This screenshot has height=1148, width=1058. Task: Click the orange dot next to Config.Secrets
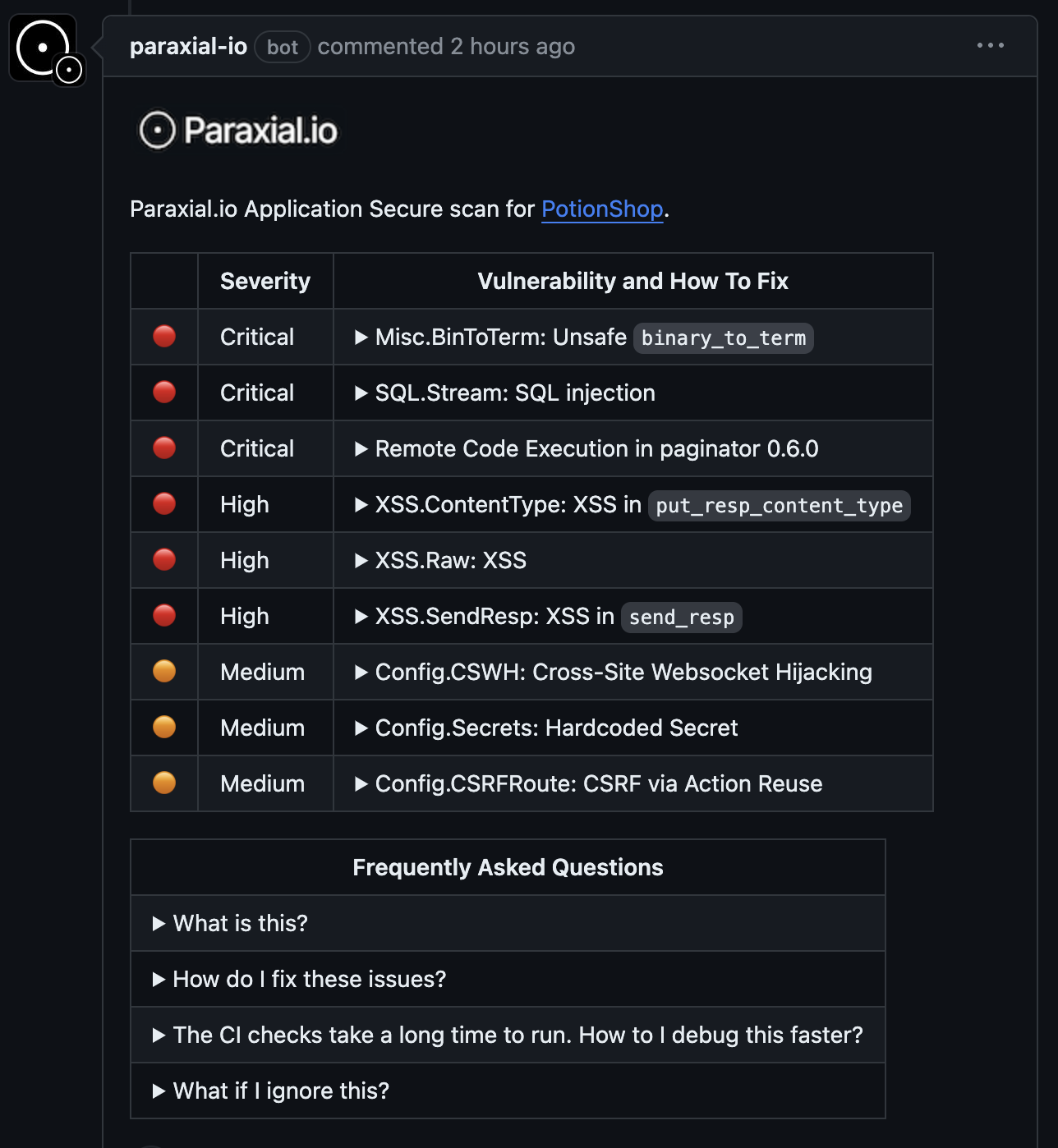click(164, 728)
